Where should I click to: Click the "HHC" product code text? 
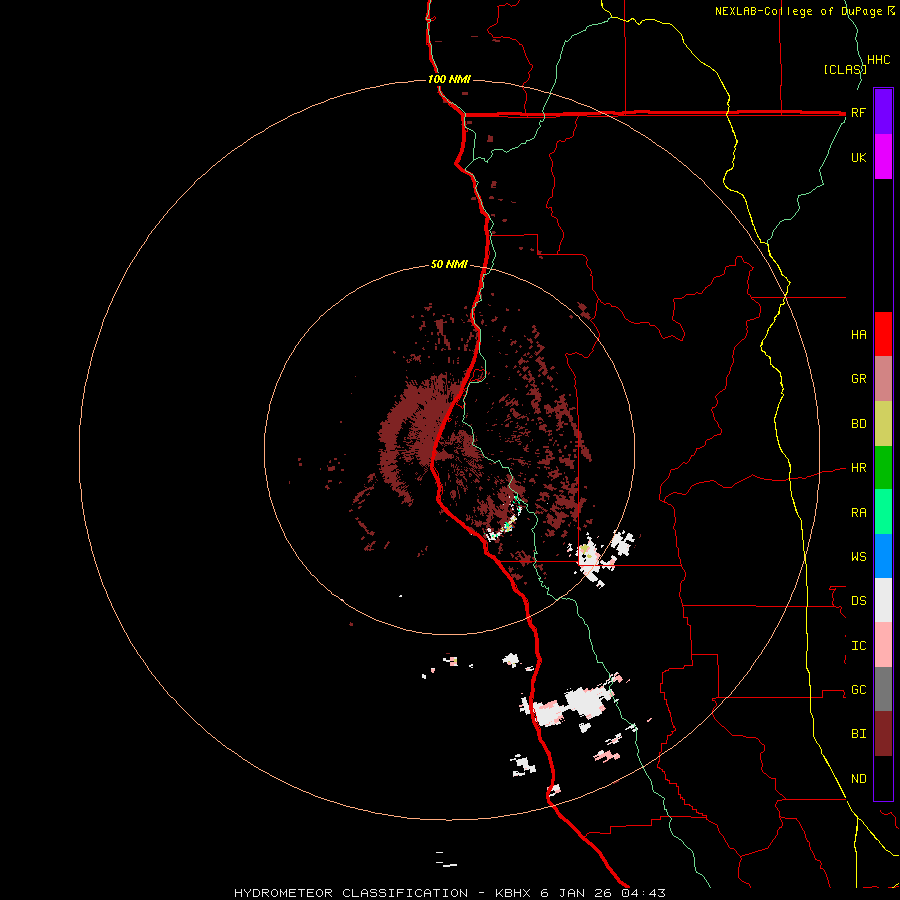(x=878, y=60)
